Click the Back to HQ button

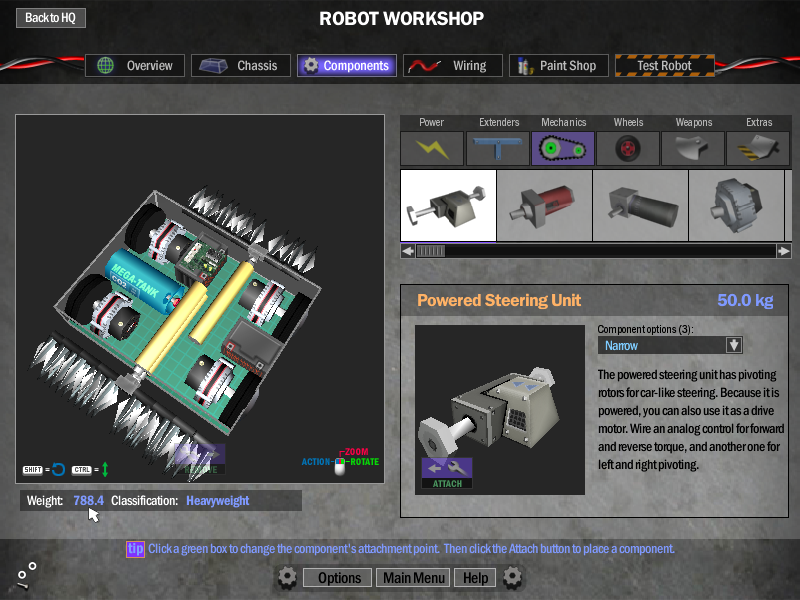[x=51, y=18]
